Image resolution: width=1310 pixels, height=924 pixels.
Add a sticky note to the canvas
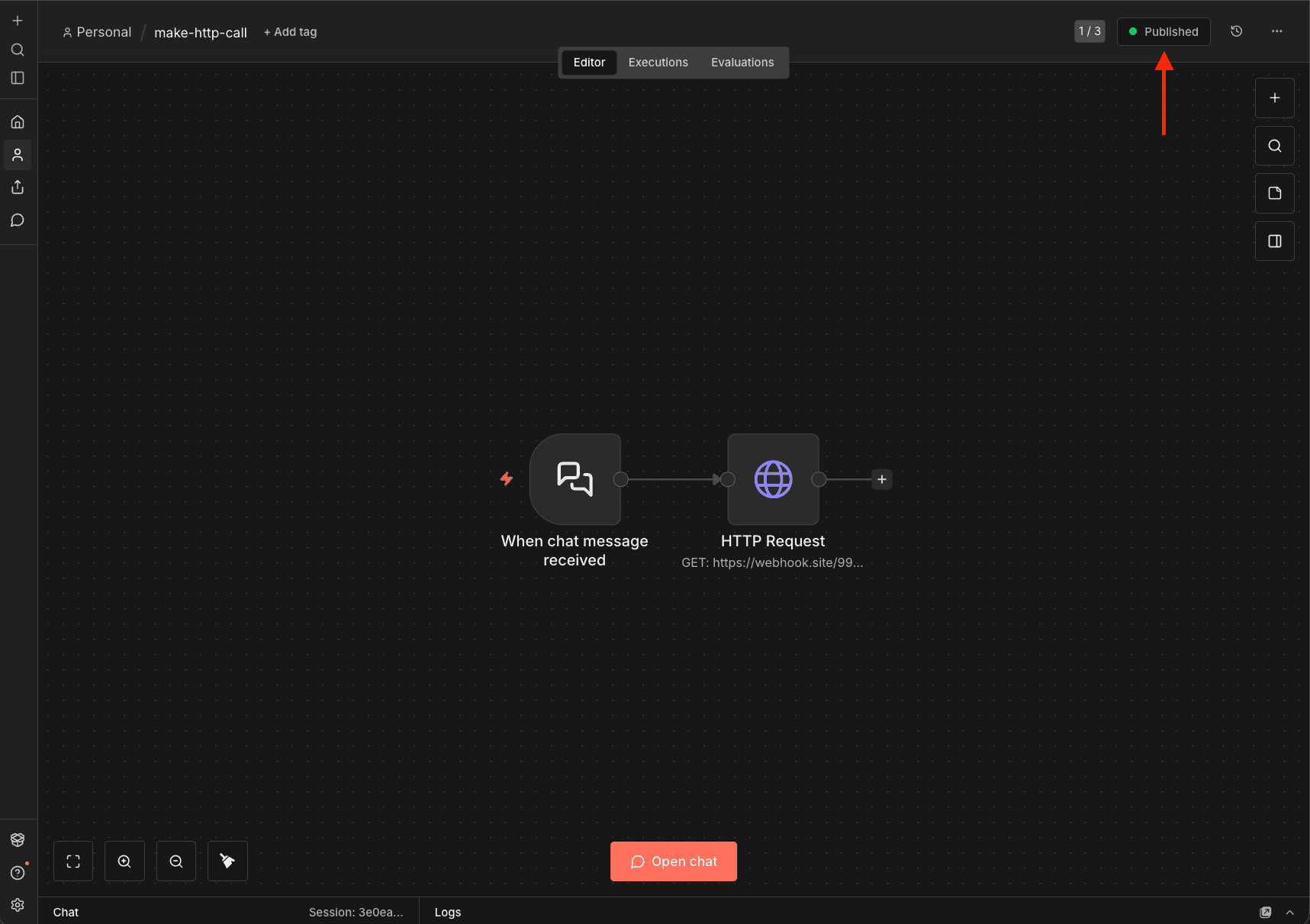pyautogui.click(x=1273, y=193)
